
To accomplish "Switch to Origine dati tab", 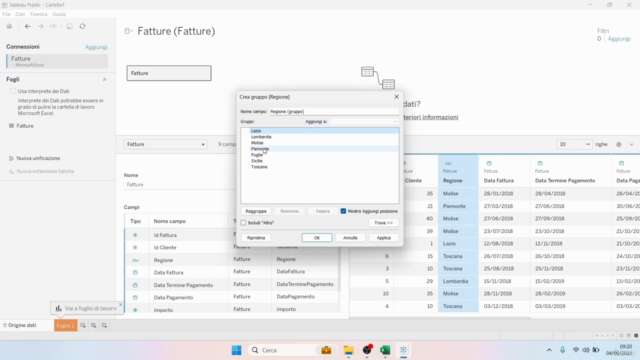I will 20,325.
